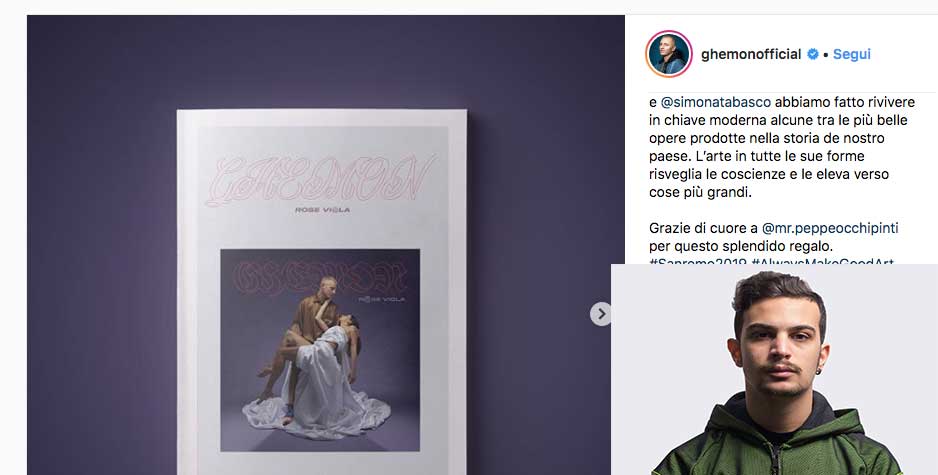Screen dimensions: 938x475
Task: Click ROSE VIOLA subtitle under book title
Action: [x=322, y=210]
